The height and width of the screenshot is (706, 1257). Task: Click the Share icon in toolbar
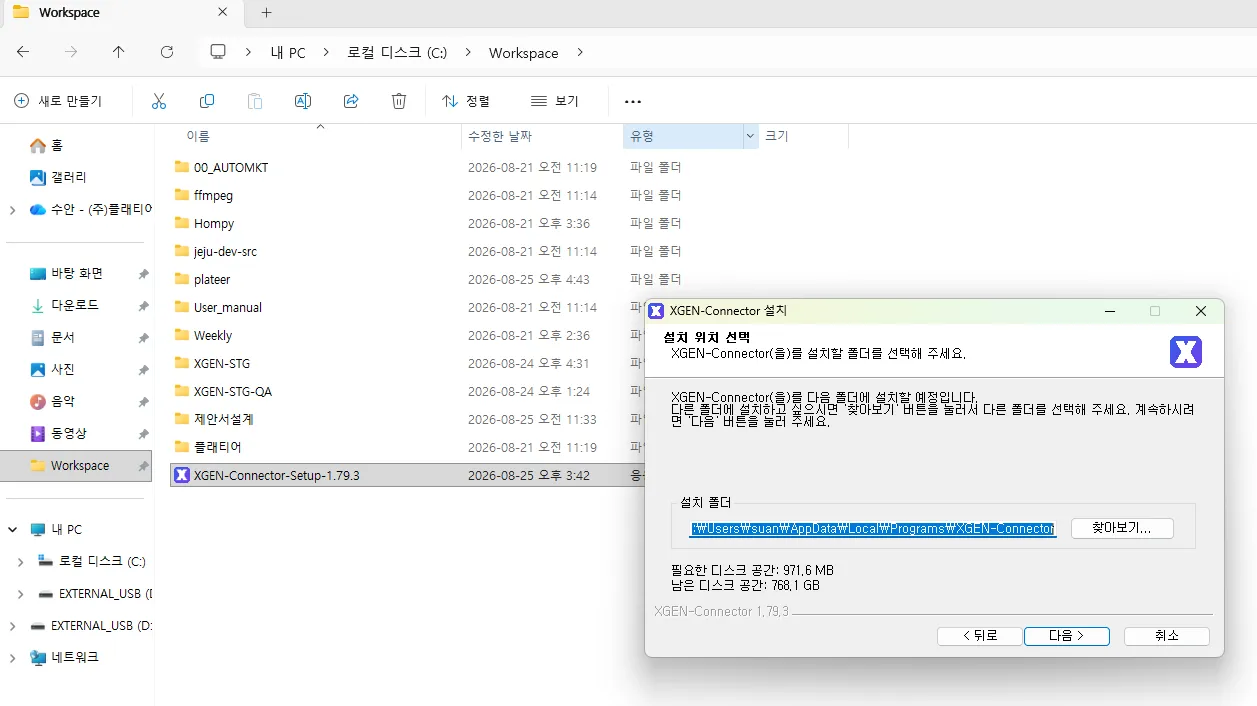351,101
